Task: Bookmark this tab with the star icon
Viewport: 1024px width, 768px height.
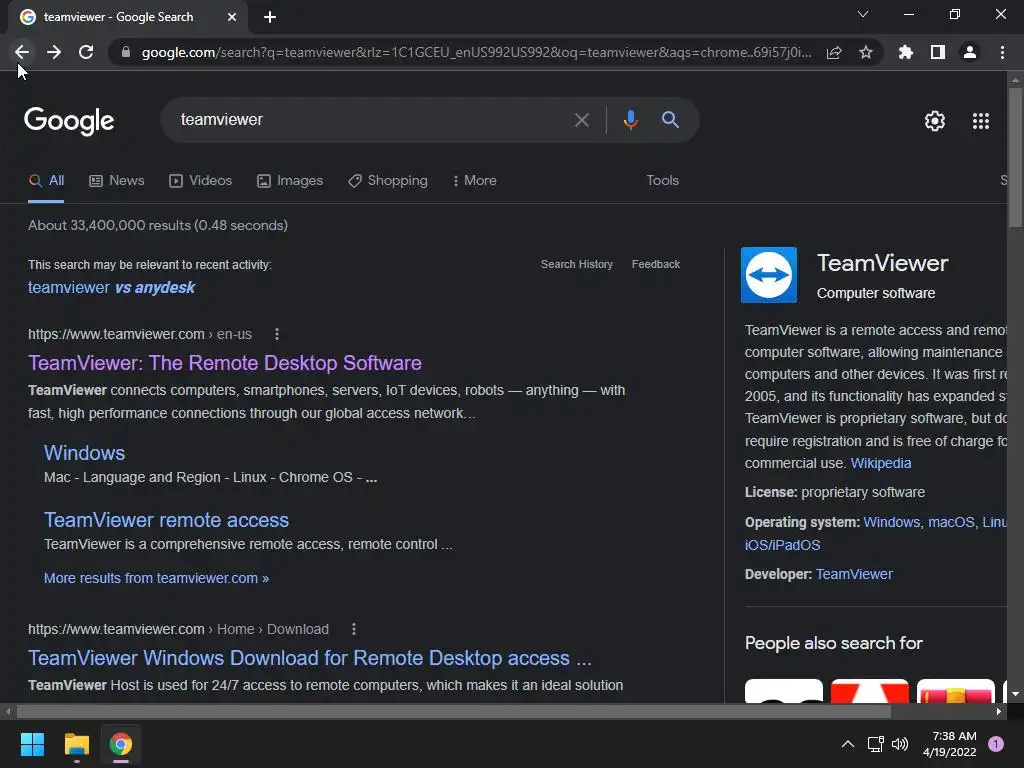Action: click(x=866, y=52)
